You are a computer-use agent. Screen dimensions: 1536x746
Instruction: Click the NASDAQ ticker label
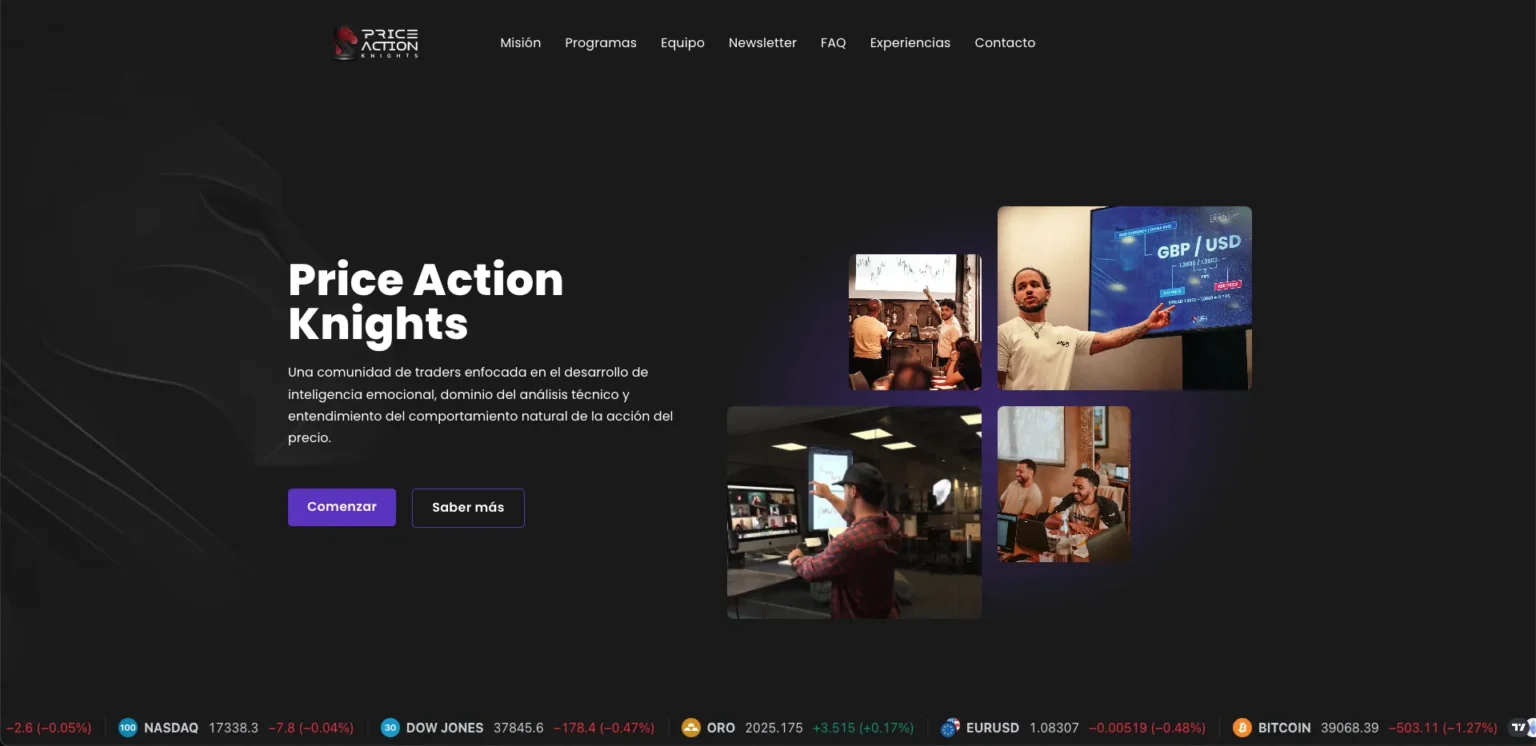click(x=171, y=728)
